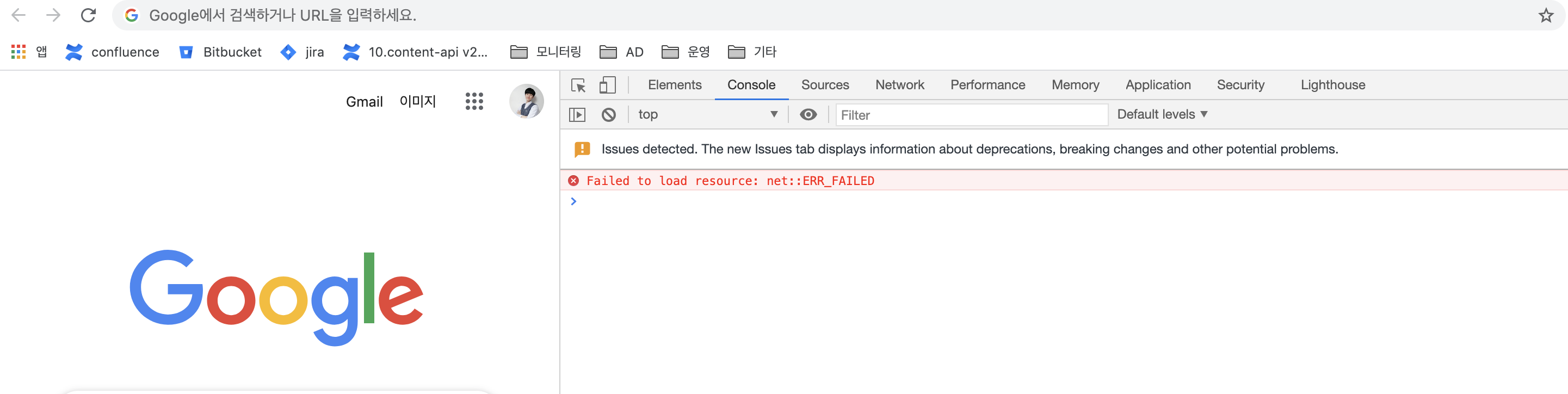
Task: Switch to the Performance tab
Action: coord(987,85)
